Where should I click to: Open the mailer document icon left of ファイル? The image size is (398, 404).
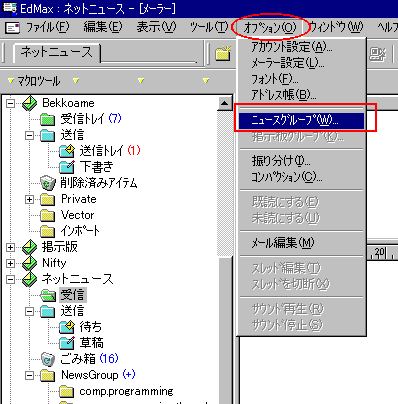tap(13, 28)
